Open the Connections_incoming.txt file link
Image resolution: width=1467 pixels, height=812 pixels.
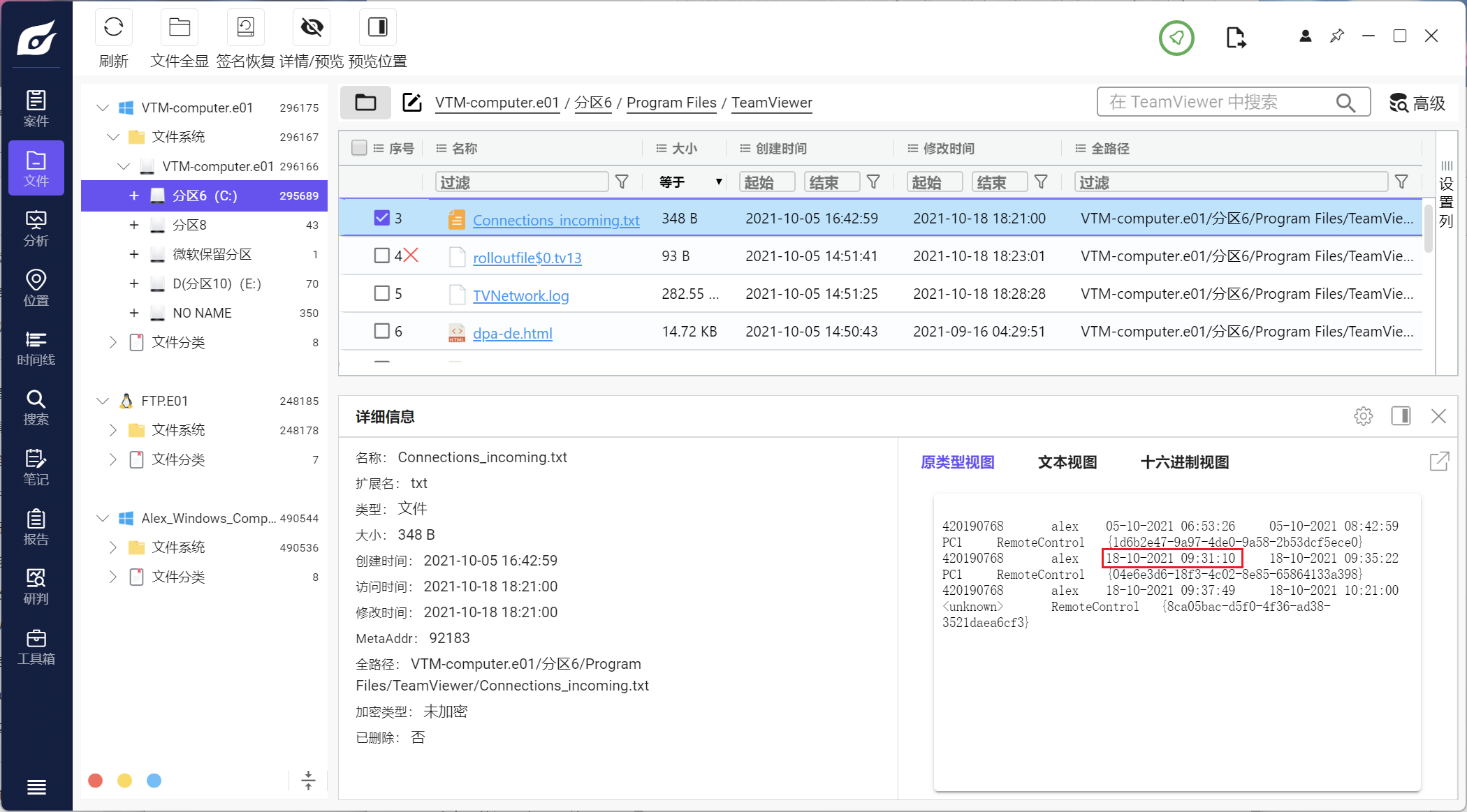(x=556, y=220)
